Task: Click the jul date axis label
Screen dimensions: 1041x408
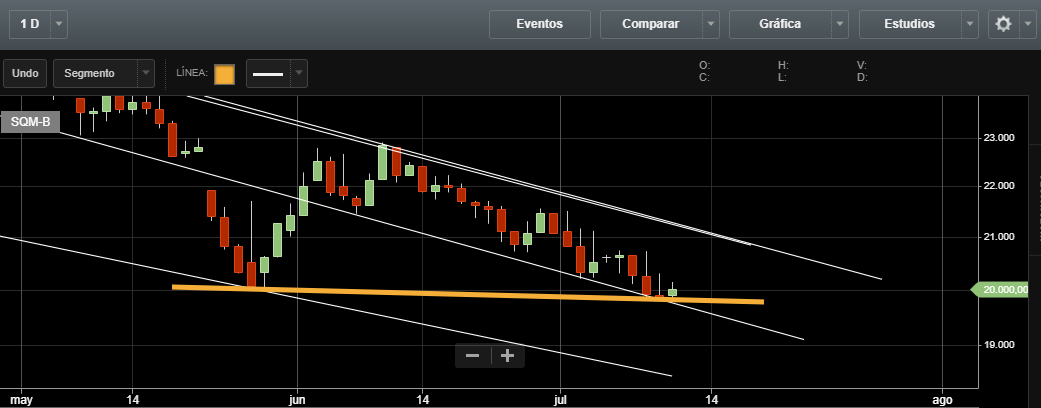Action: [x=561, y=400]
